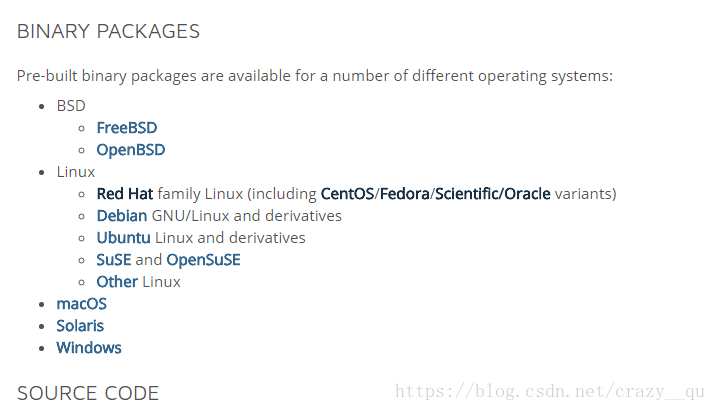Click the BSD list item text
The width and height of the screenshot is (716, 411).
[x=71, y=106]
